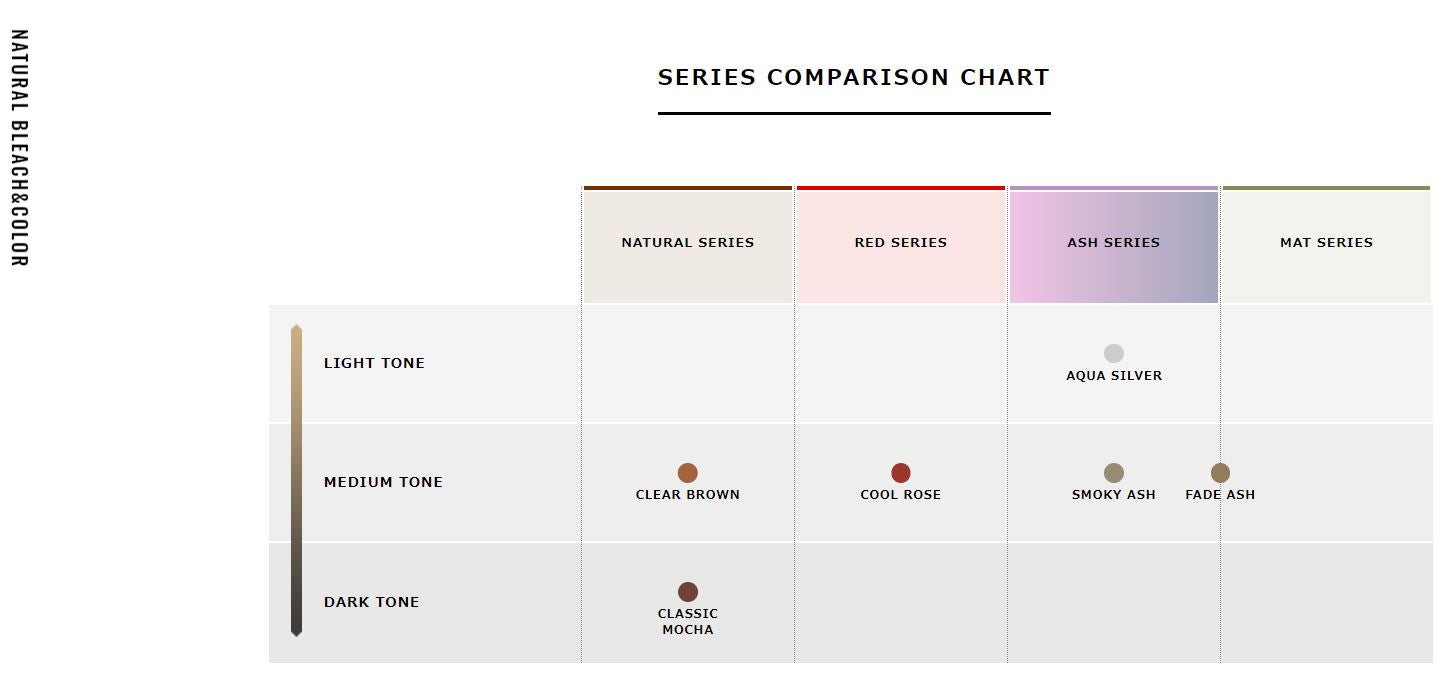This screenshot has height=676, width=1444.
Task: Click the Light Tone row label
Action: coord(374,363)
